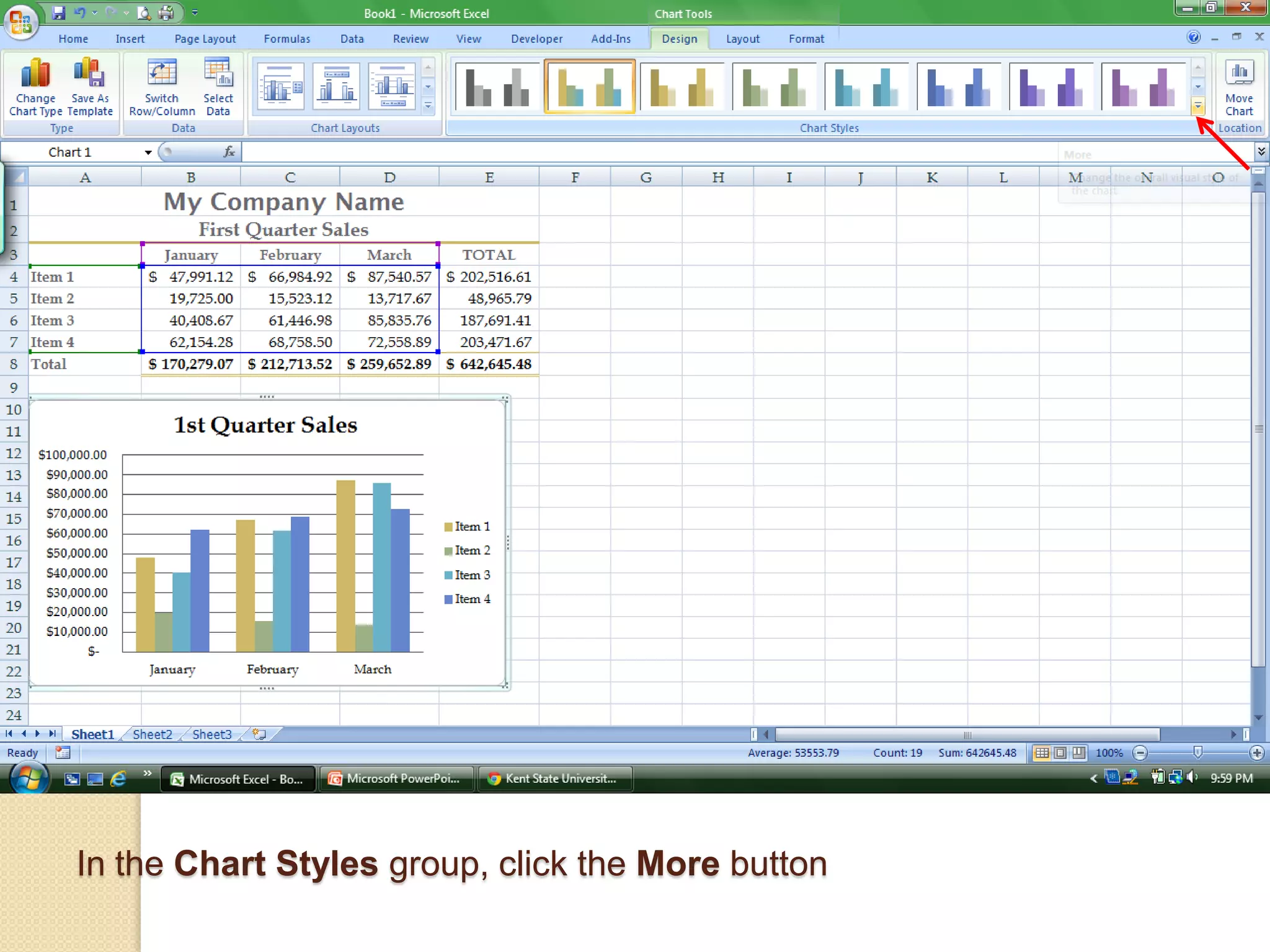Viewport: 1270px width, 952px height.
Task: Select the chart title 1st Quarter Sales
Action: tap(265, 425)
